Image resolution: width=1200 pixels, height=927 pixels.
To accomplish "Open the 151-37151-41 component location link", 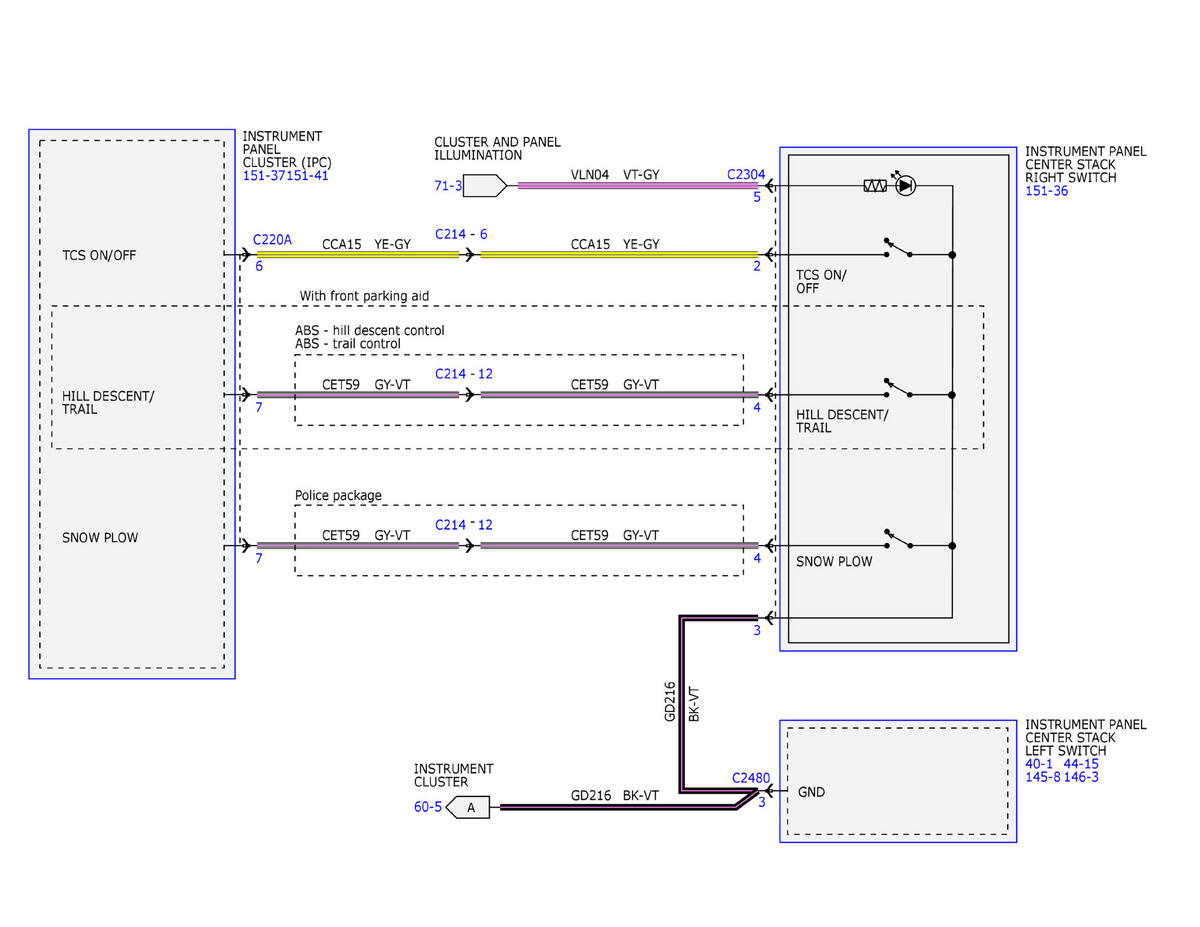I will tap(286, 176).
